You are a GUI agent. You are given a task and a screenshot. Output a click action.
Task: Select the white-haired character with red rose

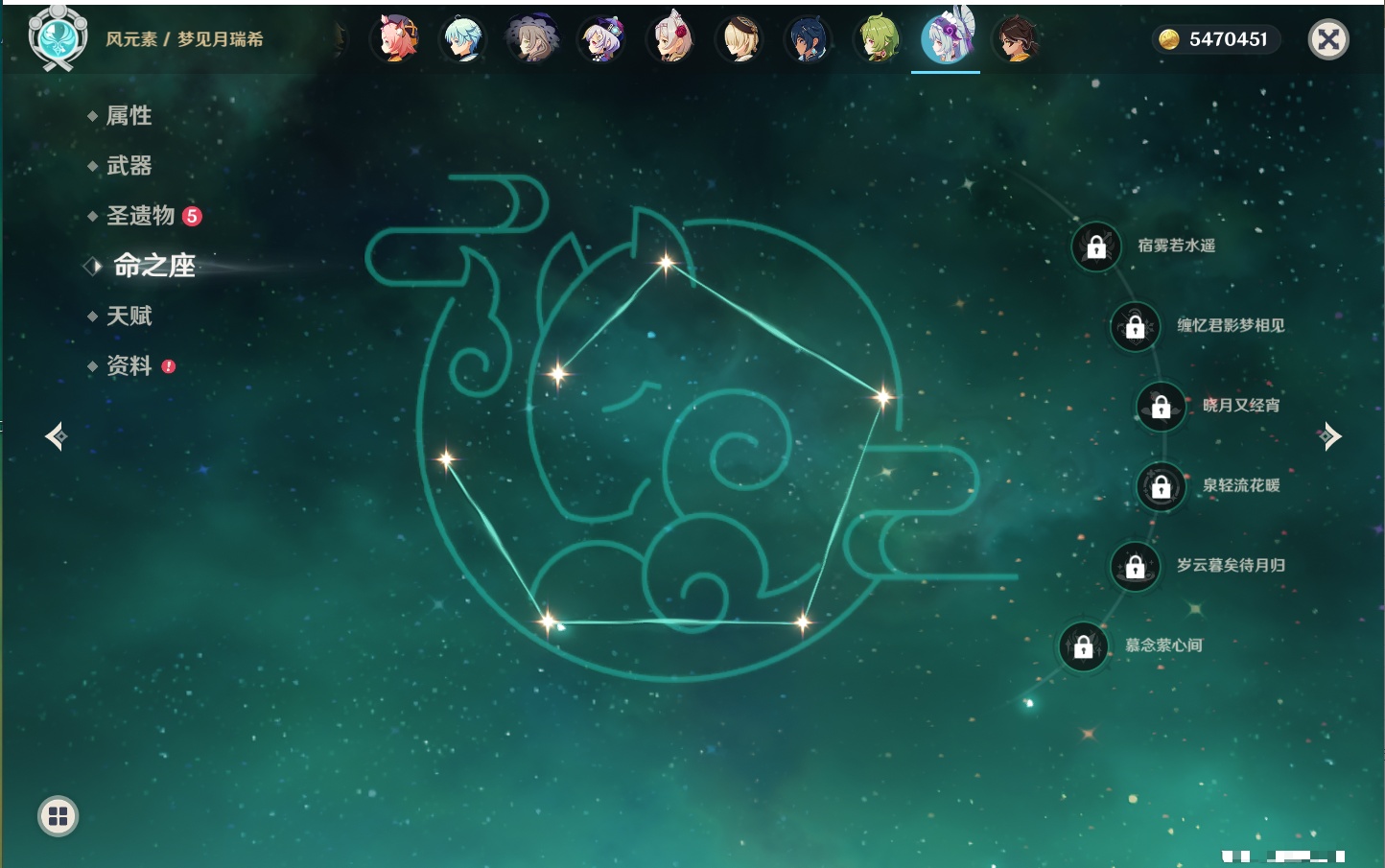click(x=671, y=39)
